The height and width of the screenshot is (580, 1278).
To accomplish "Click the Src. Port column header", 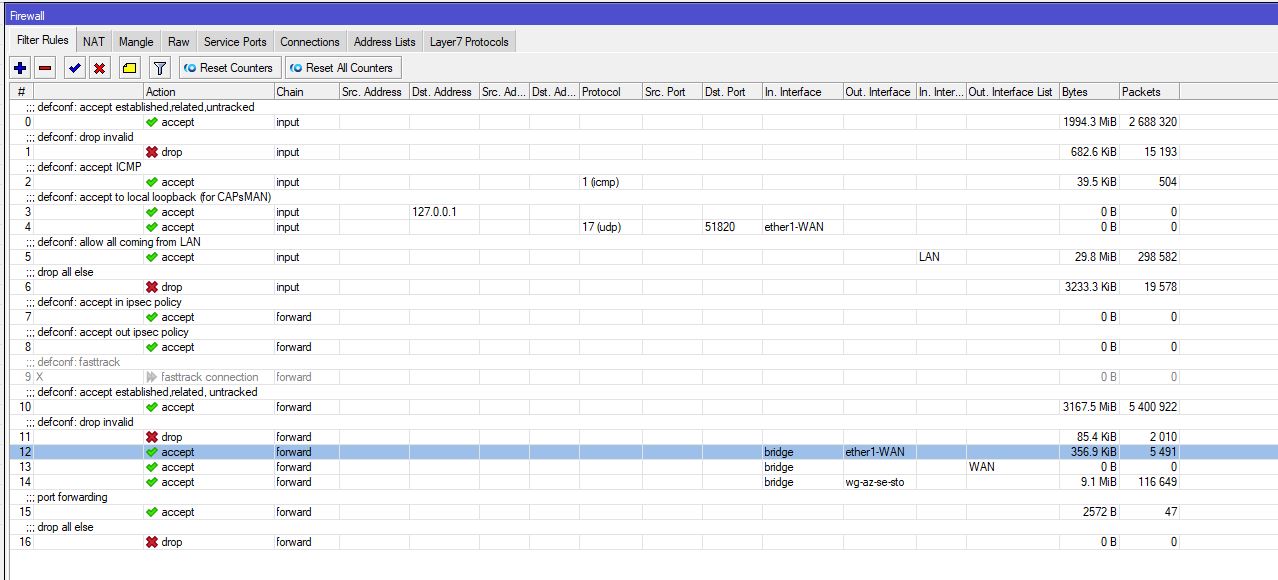I will (x=672, y=92).
